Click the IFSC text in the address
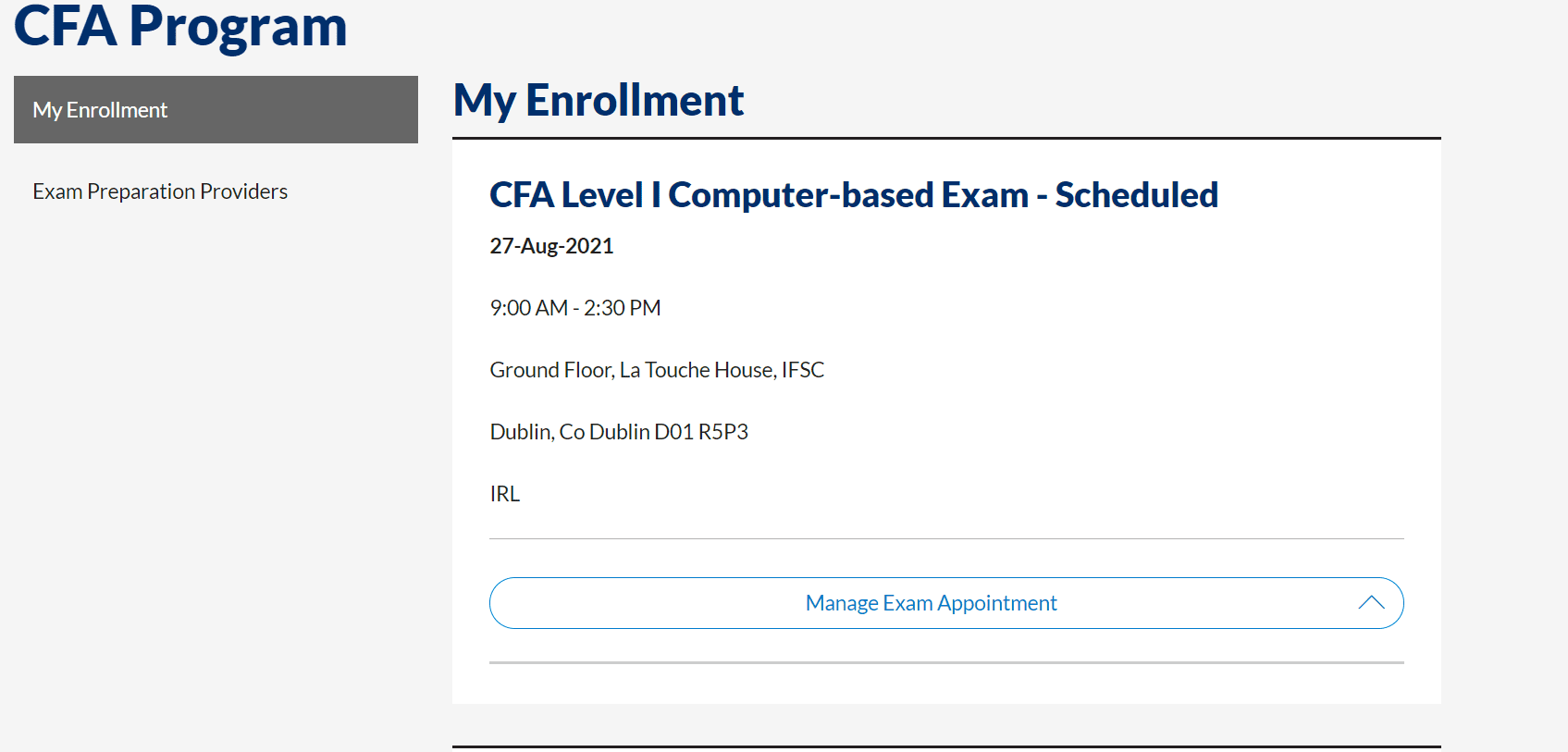The width and height of the screenshot is (1568, 752). click(x=802, y=370)
